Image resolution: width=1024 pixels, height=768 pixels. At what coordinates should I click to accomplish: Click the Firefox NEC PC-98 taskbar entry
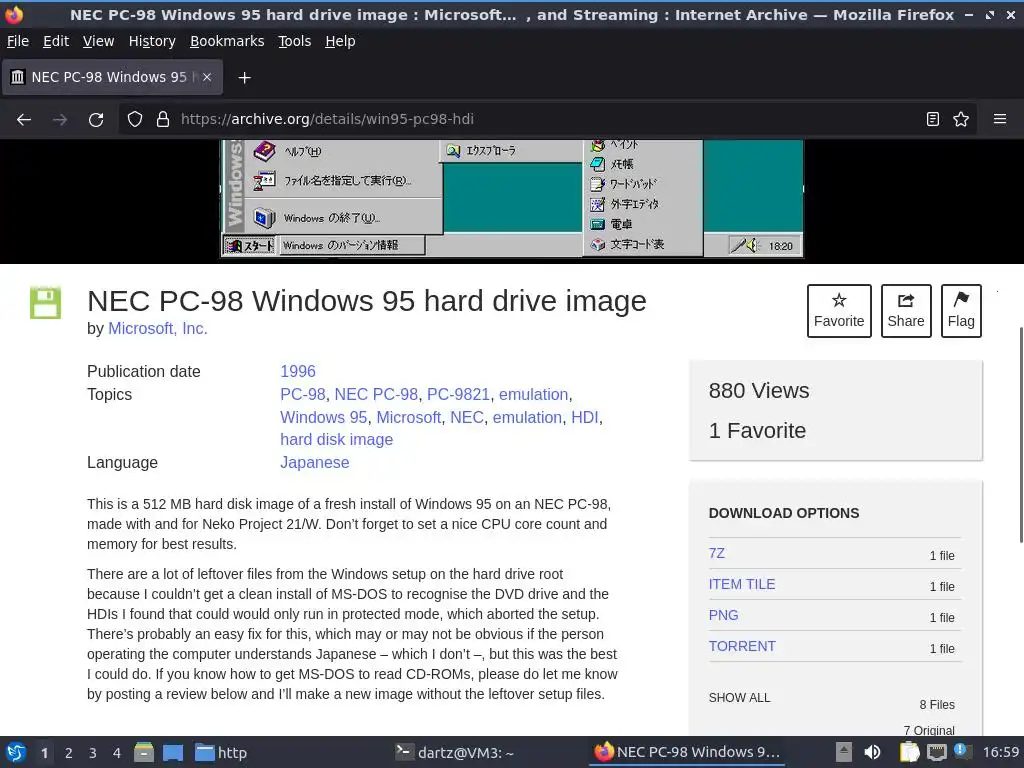[688, 752]
